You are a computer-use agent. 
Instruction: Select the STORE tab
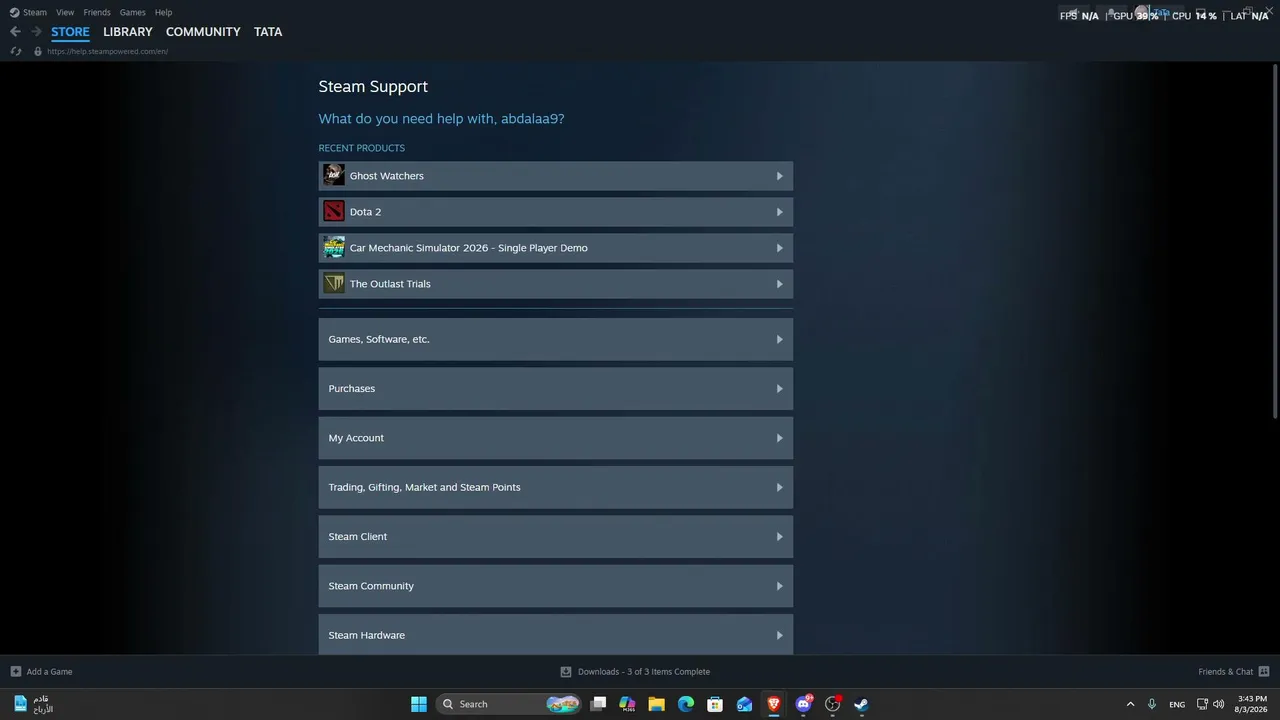[70, 32]
